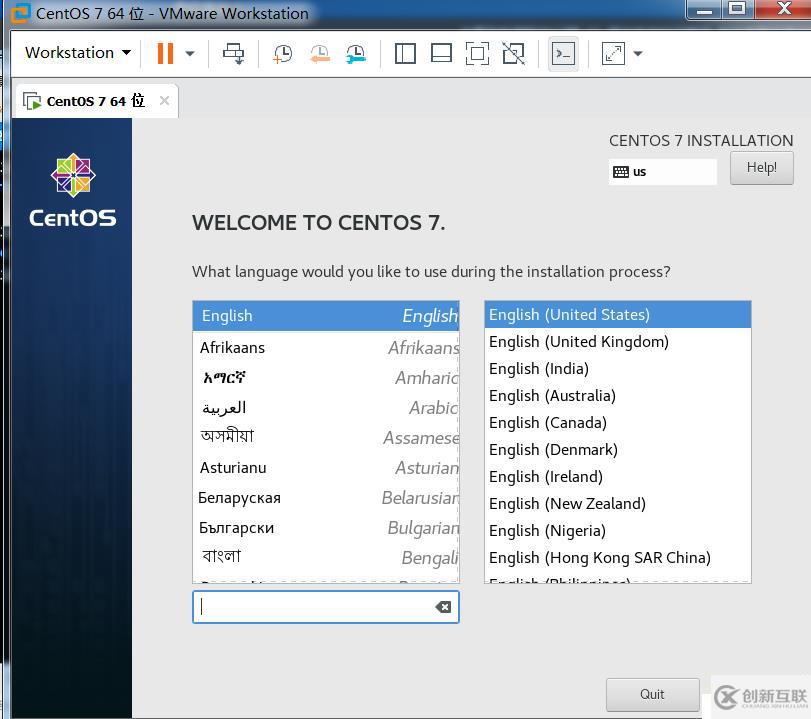
Task: Toggle the library sidebar panel icon
Action: [405, 53]
